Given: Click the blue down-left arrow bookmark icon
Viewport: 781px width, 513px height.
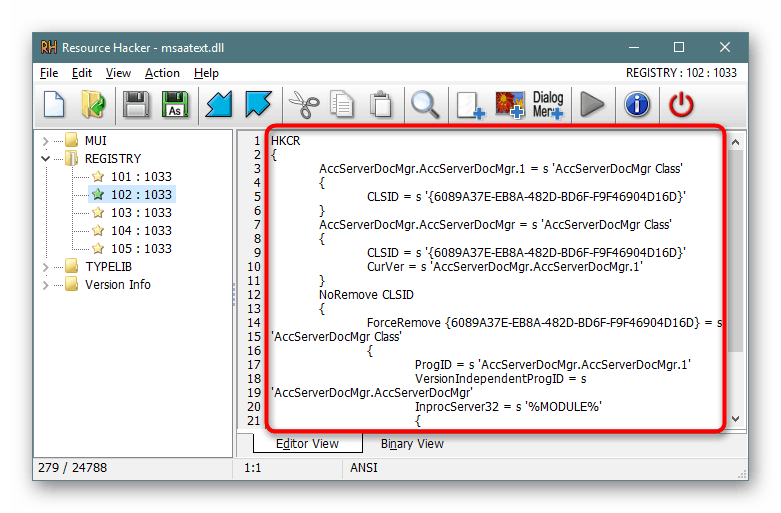Looking at the screenshot, I should (x=219, y=105).
